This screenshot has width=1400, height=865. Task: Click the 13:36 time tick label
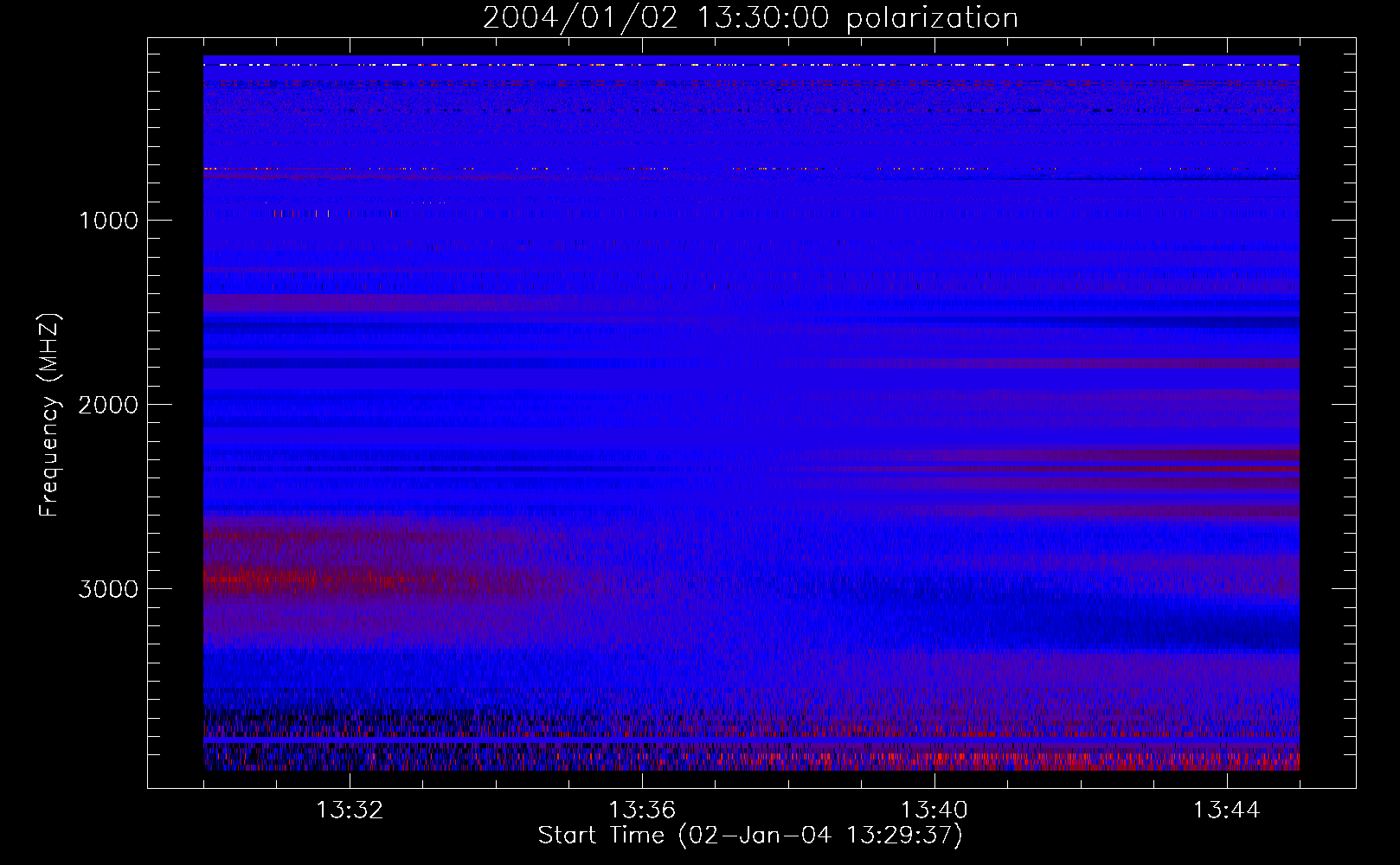coord(642,811)
